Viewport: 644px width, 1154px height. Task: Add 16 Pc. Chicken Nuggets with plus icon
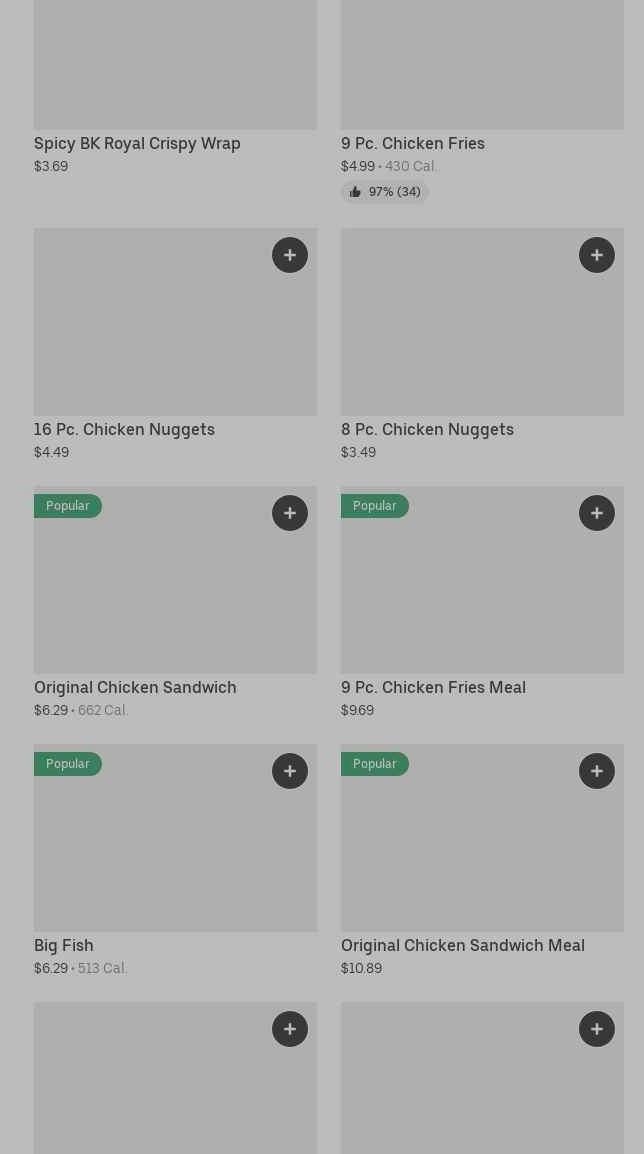point(290,255)
